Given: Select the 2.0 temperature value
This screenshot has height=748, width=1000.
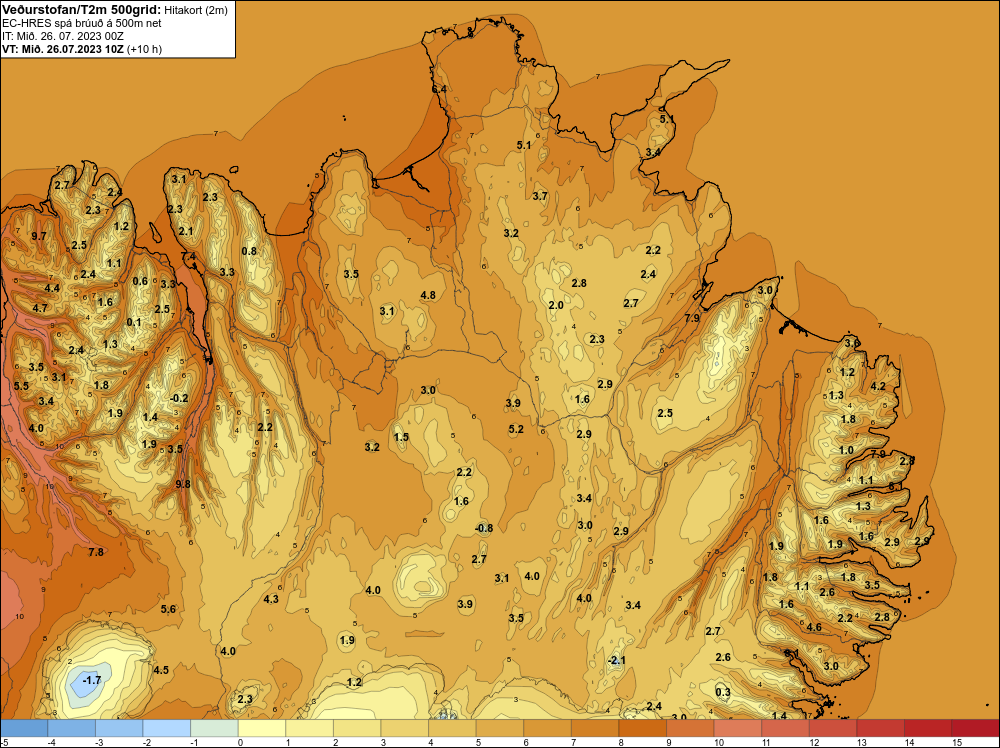Looking at the screenshot, I should pos(556,305).
